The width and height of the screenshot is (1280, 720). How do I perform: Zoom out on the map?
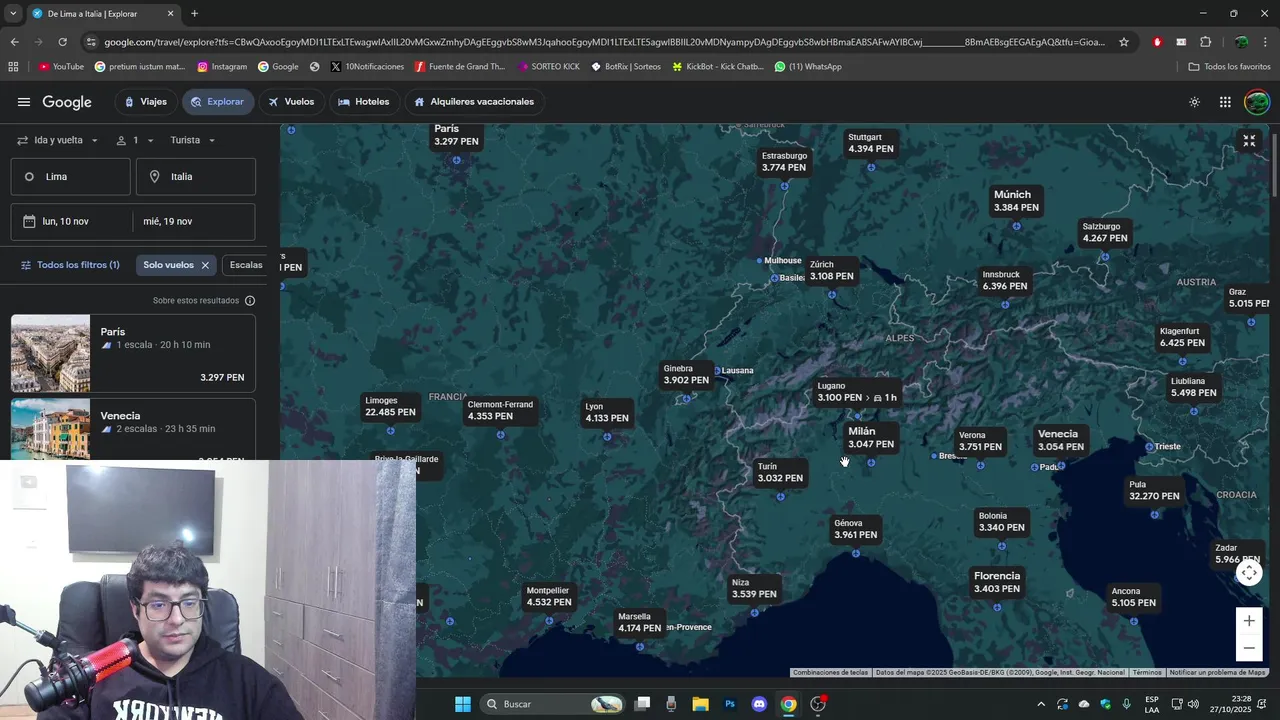(1249, 648)
